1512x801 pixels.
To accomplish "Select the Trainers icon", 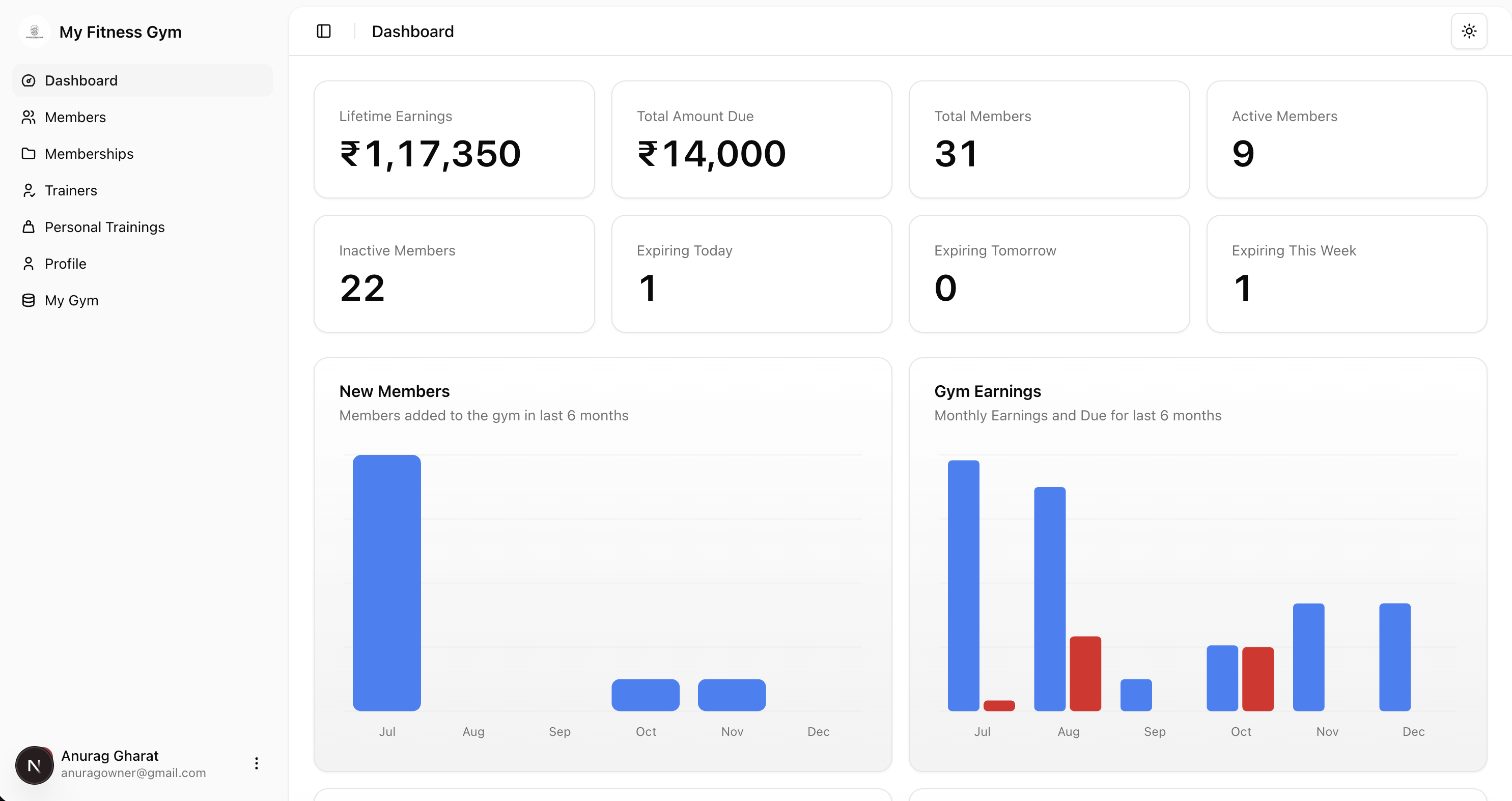I will pos(28,190).
